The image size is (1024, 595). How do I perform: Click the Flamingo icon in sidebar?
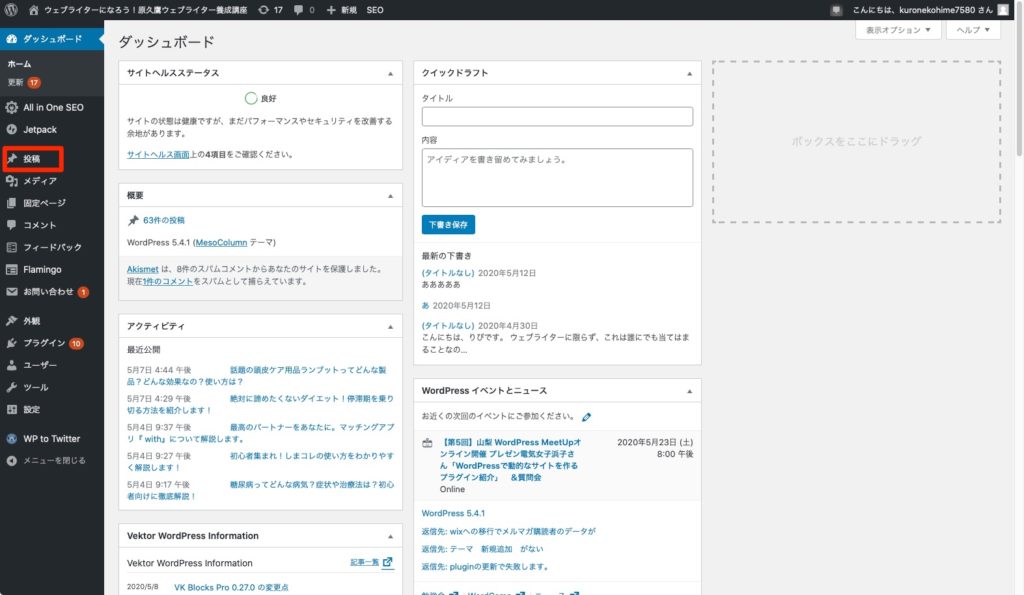[11, 269]
